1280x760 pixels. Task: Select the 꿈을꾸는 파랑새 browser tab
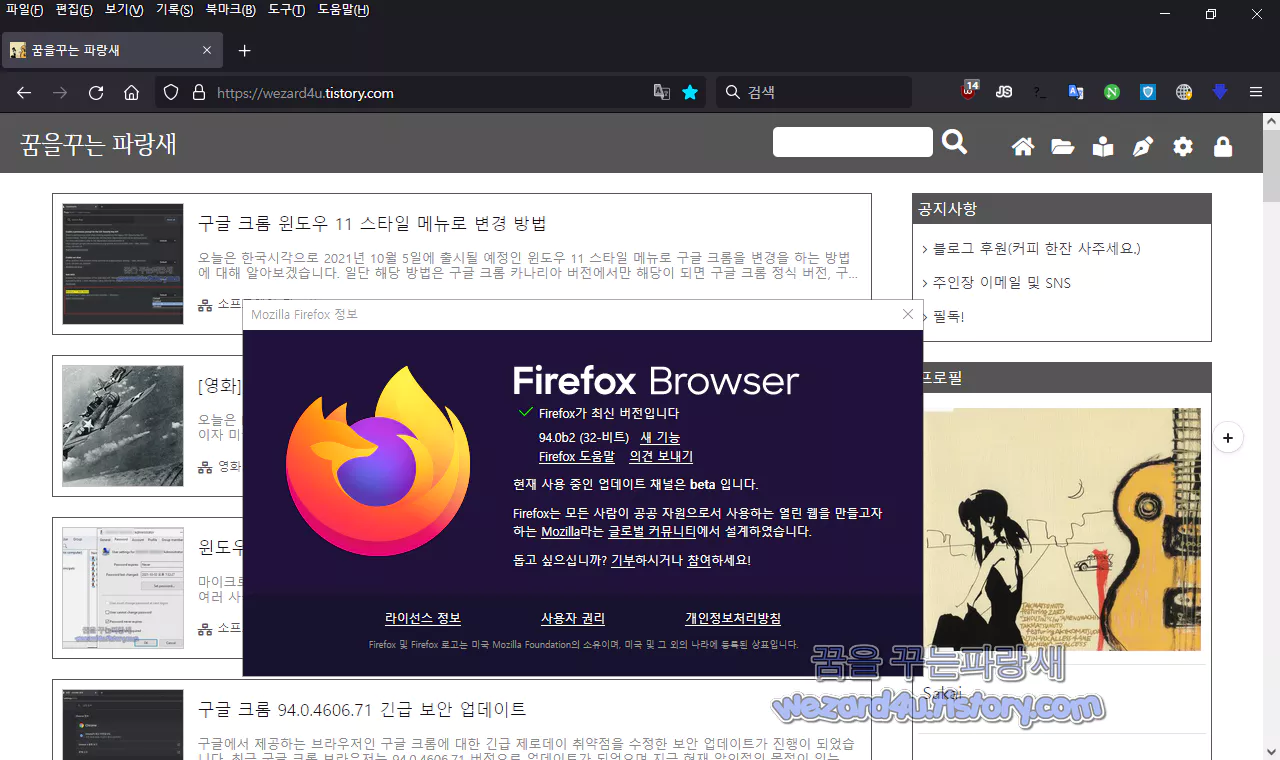coord(112,50)
